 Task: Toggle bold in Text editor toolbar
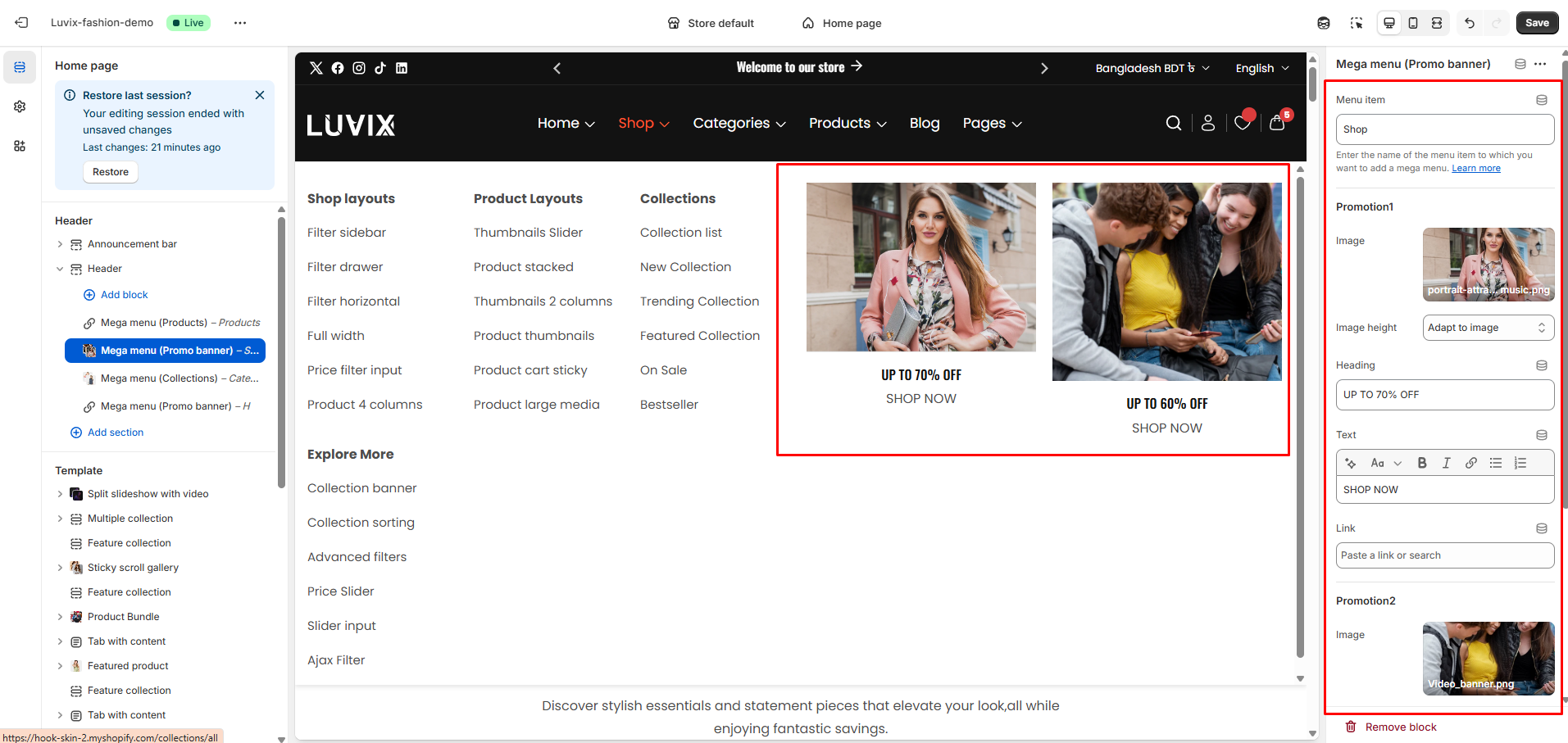(x=1422, y=463)
